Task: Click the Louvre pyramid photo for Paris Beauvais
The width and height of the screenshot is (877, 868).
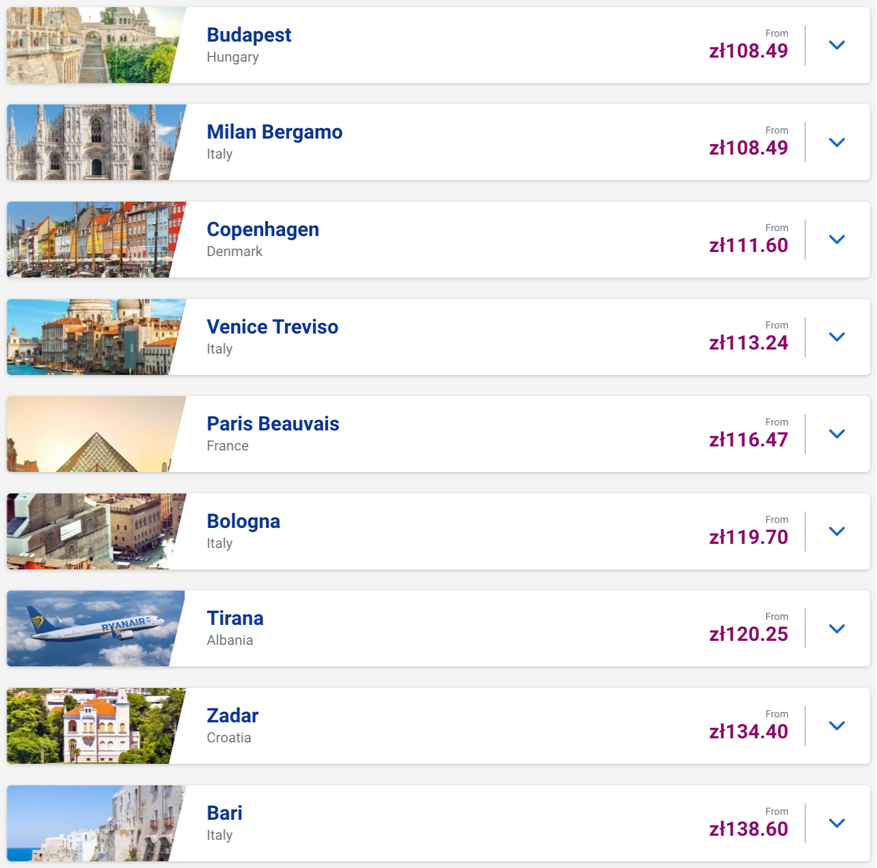Action: 95,434
